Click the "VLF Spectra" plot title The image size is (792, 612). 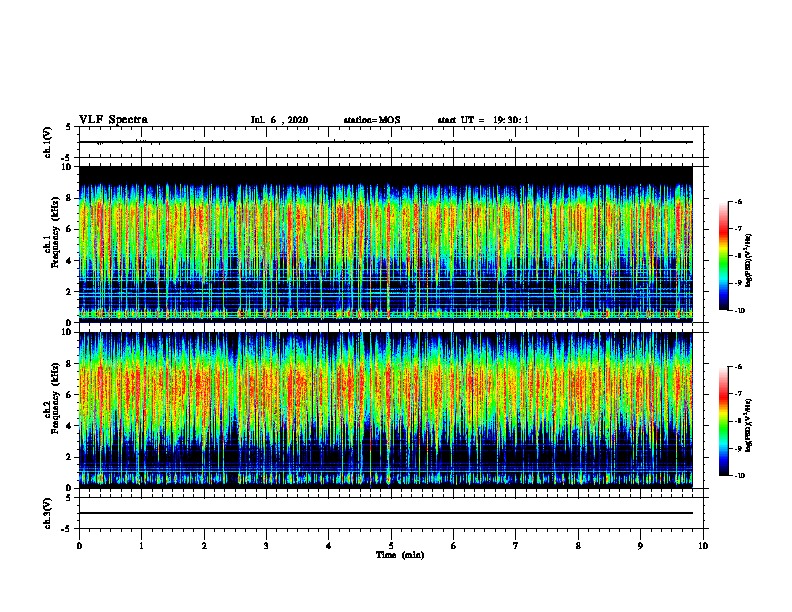pos(113,120)
